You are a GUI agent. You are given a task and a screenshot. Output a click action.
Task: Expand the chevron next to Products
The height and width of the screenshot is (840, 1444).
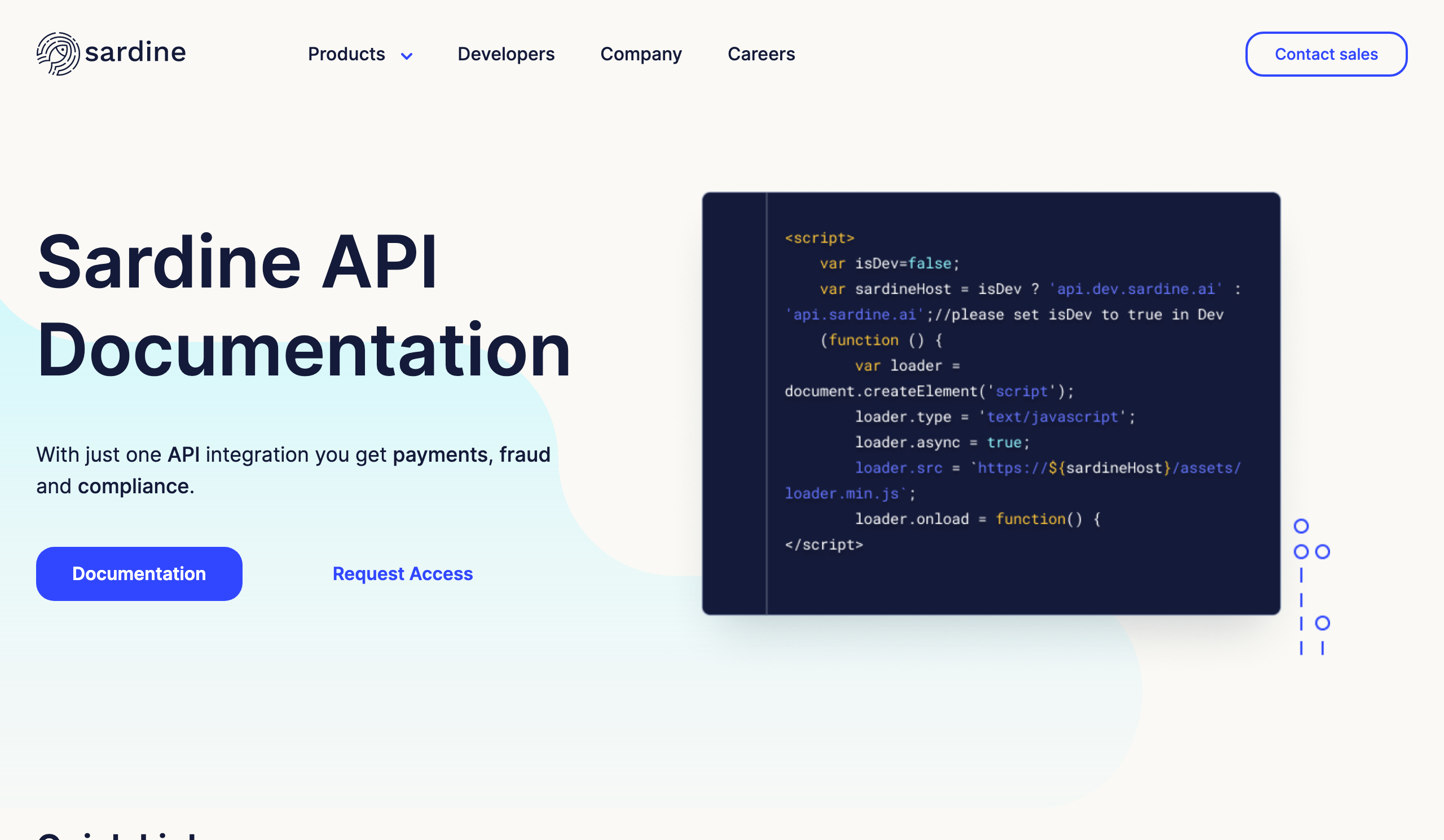407,56
